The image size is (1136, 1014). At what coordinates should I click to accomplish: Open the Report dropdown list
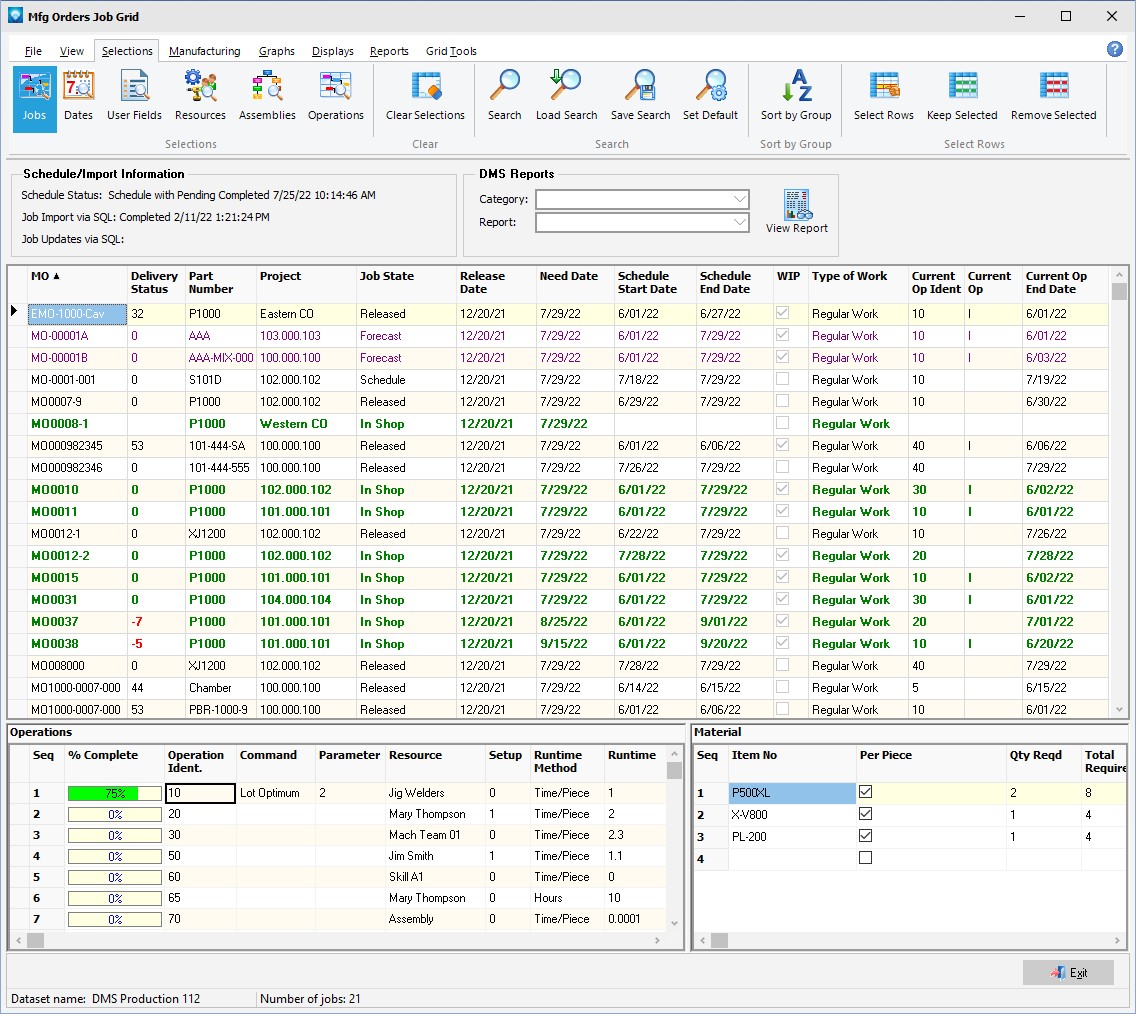[739, 222]
